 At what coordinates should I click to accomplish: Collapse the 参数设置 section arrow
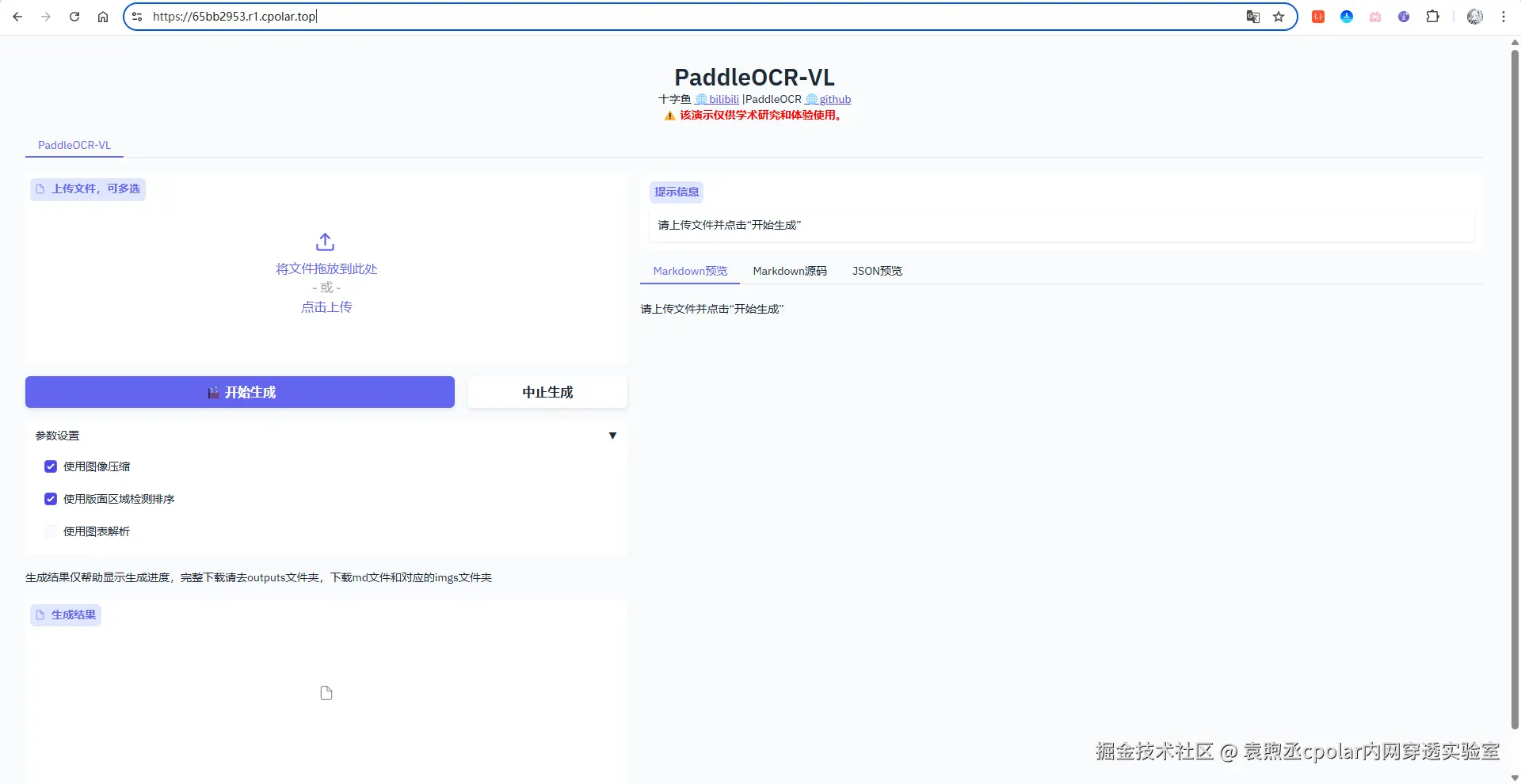(612, 436)
